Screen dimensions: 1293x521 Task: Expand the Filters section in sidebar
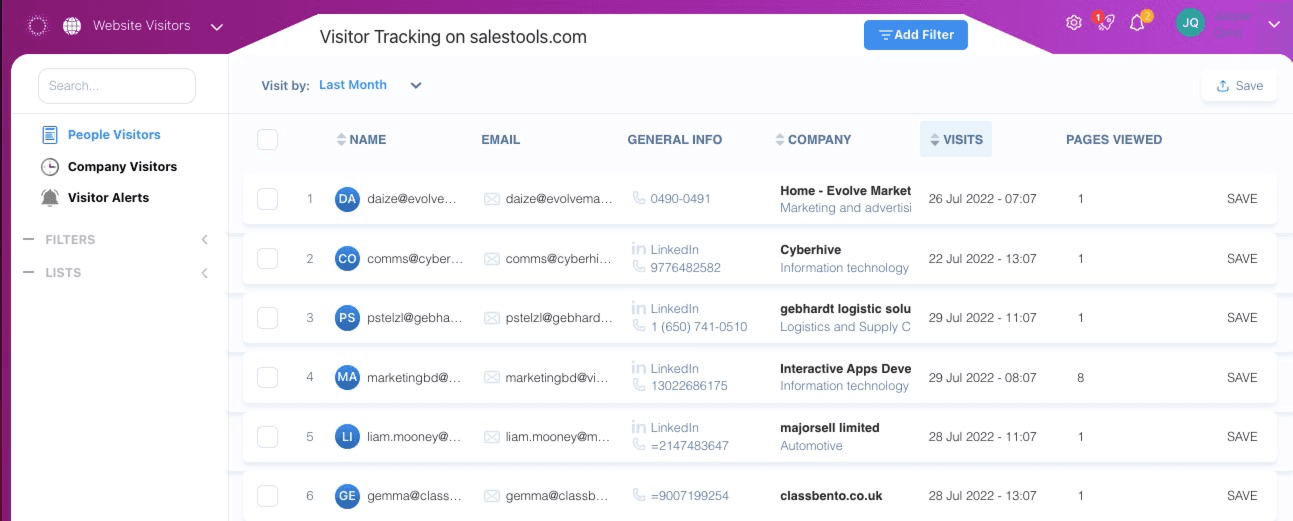tap(204, 240)
